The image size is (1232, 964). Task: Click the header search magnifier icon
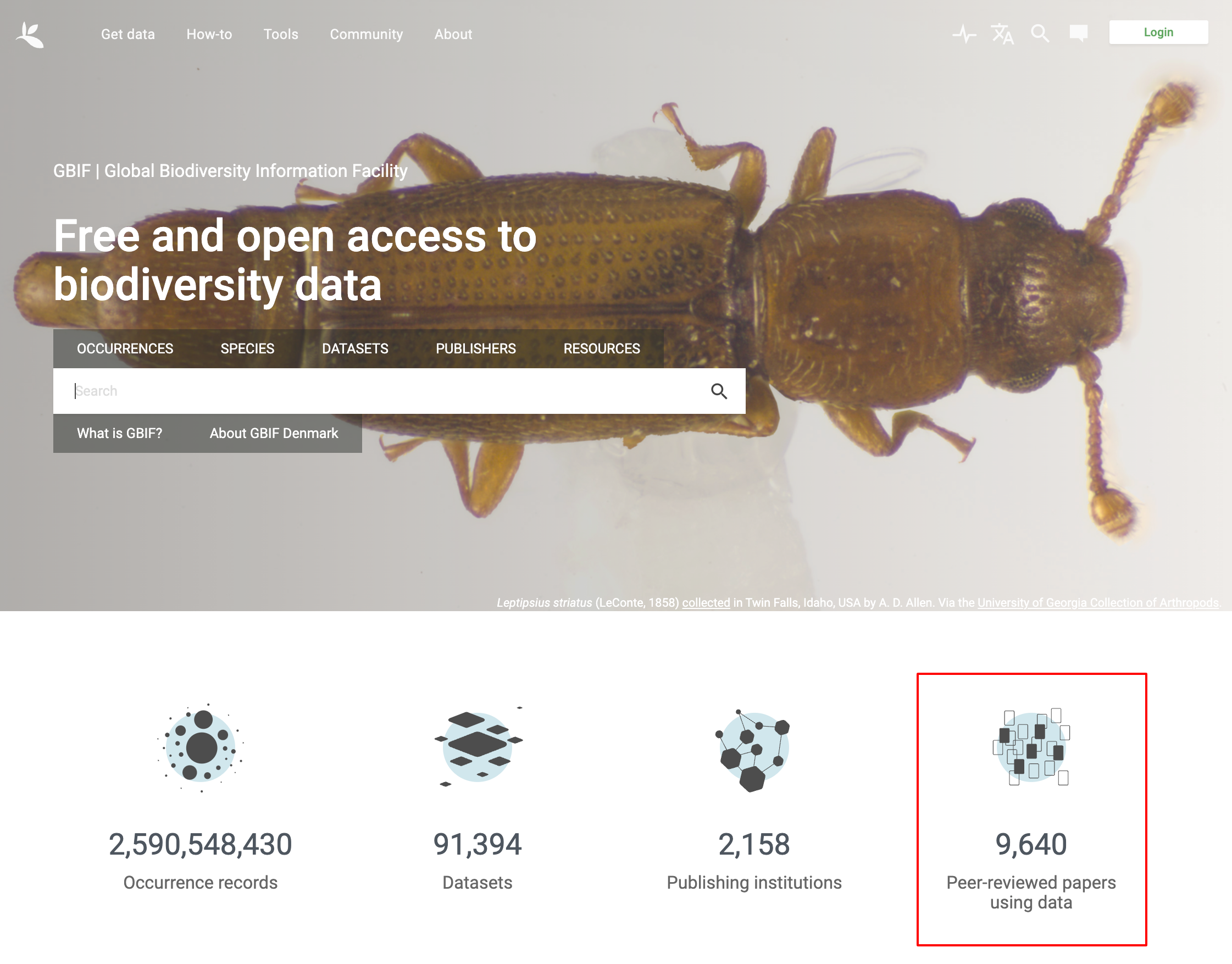point(1040,34)
